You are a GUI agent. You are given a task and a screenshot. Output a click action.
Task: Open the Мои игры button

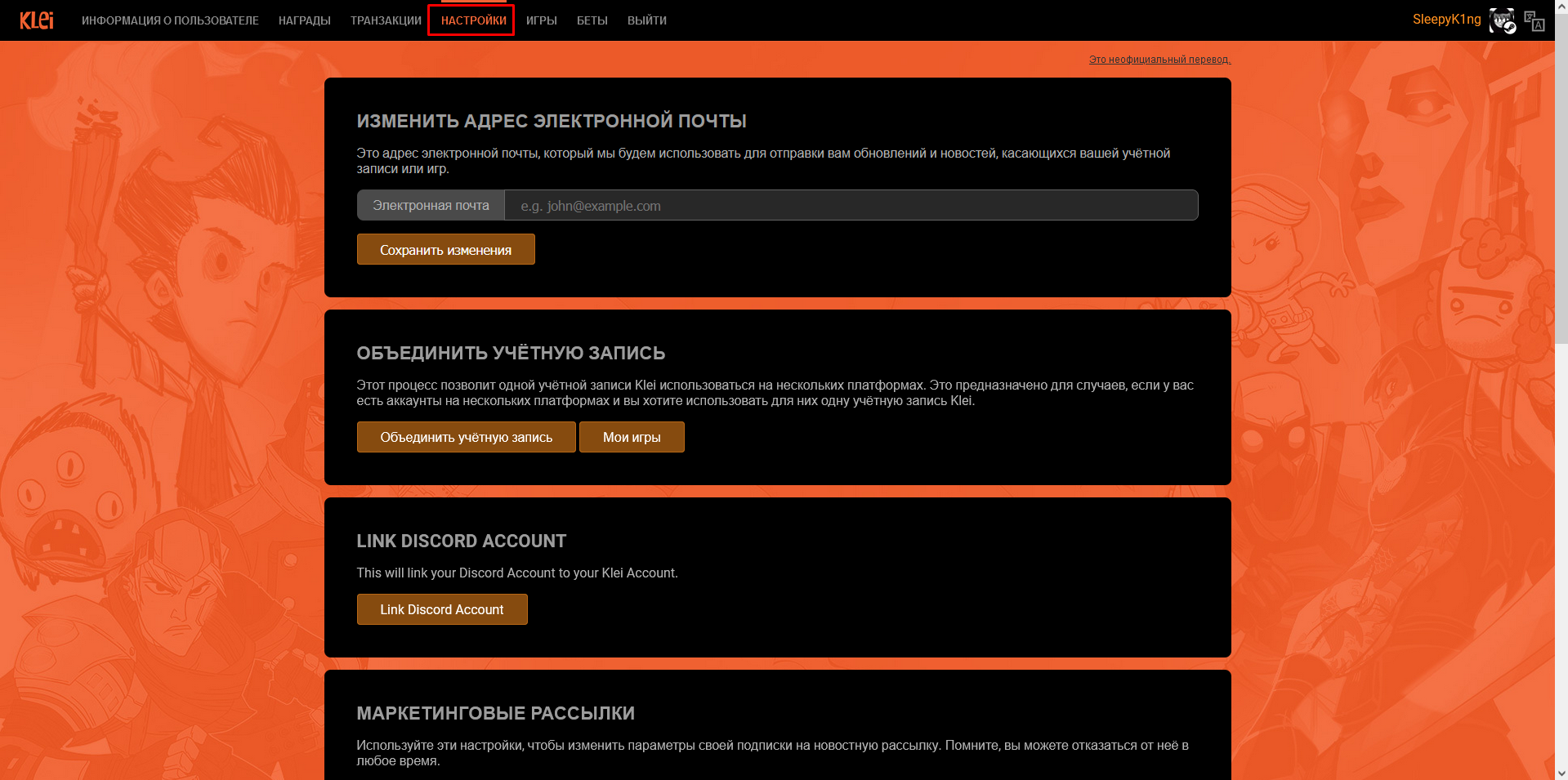pos(632,437)
